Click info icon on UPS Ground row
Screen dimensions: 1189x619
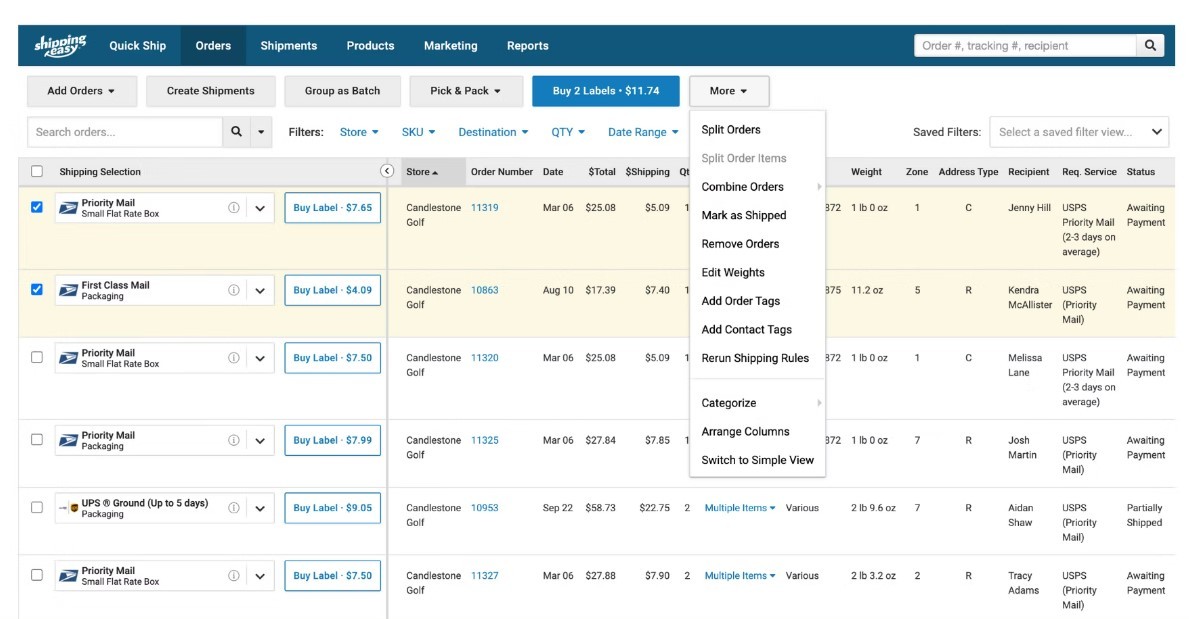point(234,508)
